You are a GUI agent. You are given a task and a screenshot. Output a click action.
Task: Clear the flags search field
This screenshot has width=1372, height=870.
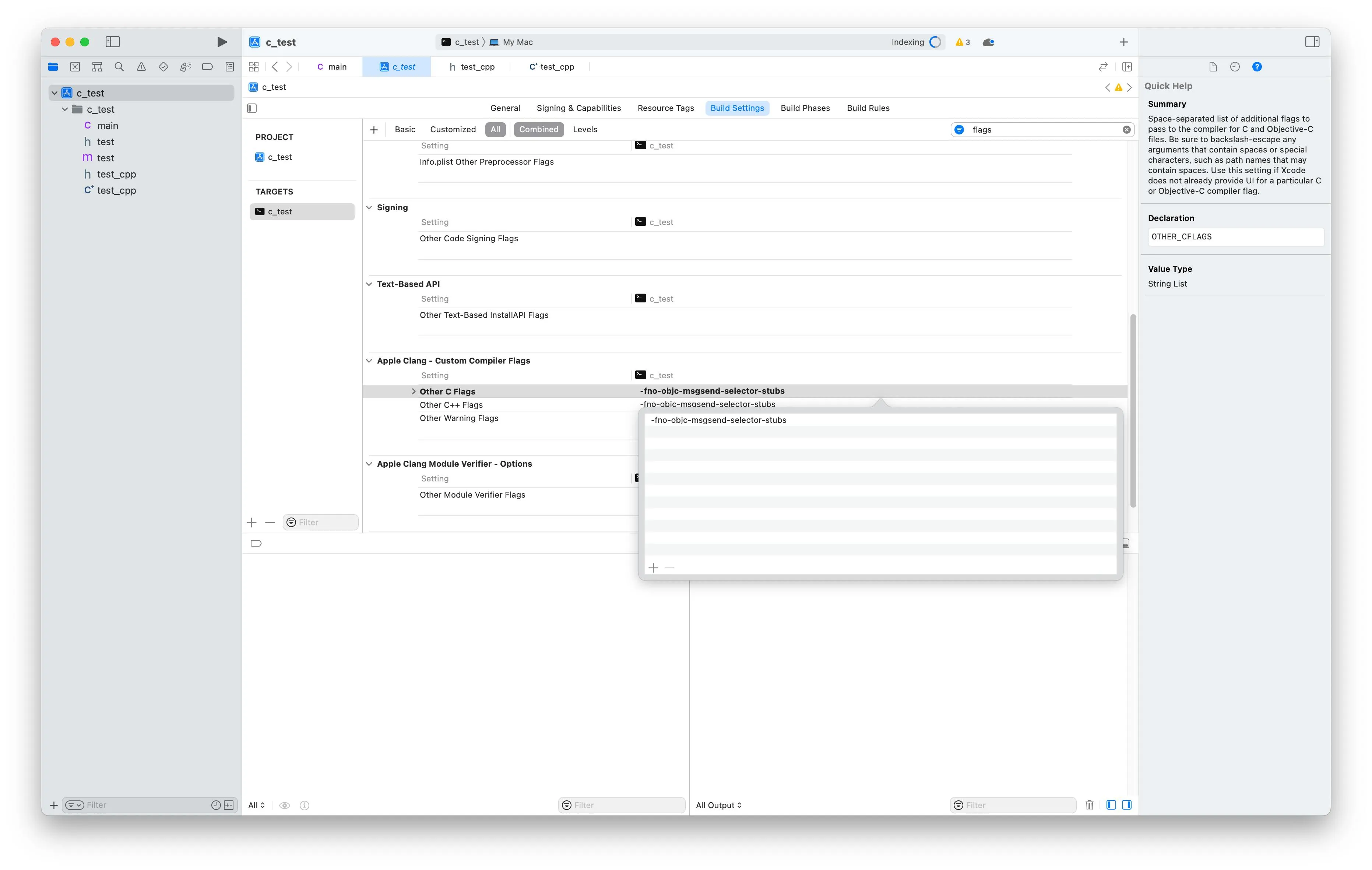click(x=1126, y=130)
